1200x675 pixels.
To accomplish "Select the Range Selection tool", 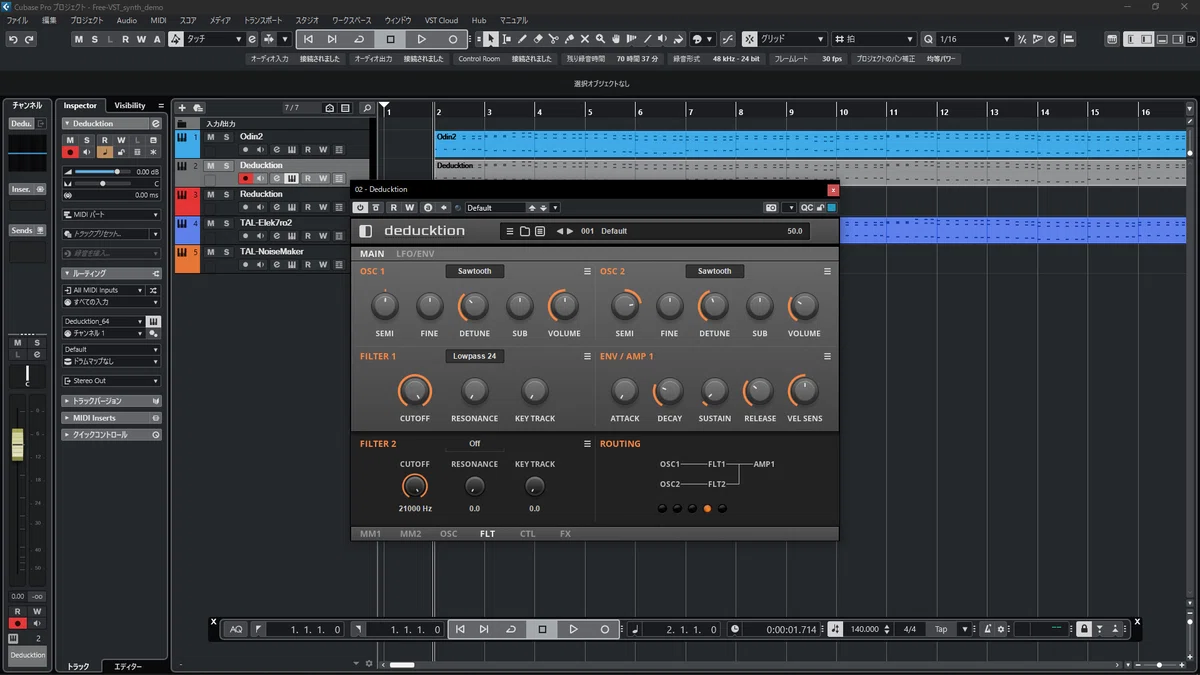I will click(x=507, y=39).
